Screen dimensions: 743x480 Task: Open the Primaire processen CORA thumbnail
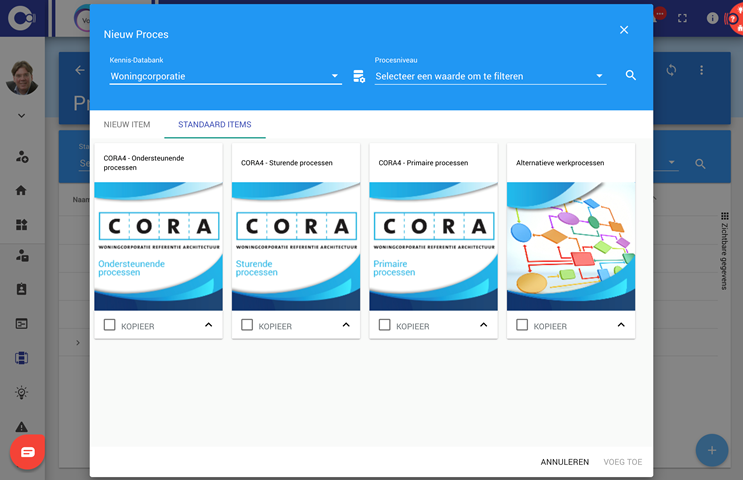pos(433,246)
